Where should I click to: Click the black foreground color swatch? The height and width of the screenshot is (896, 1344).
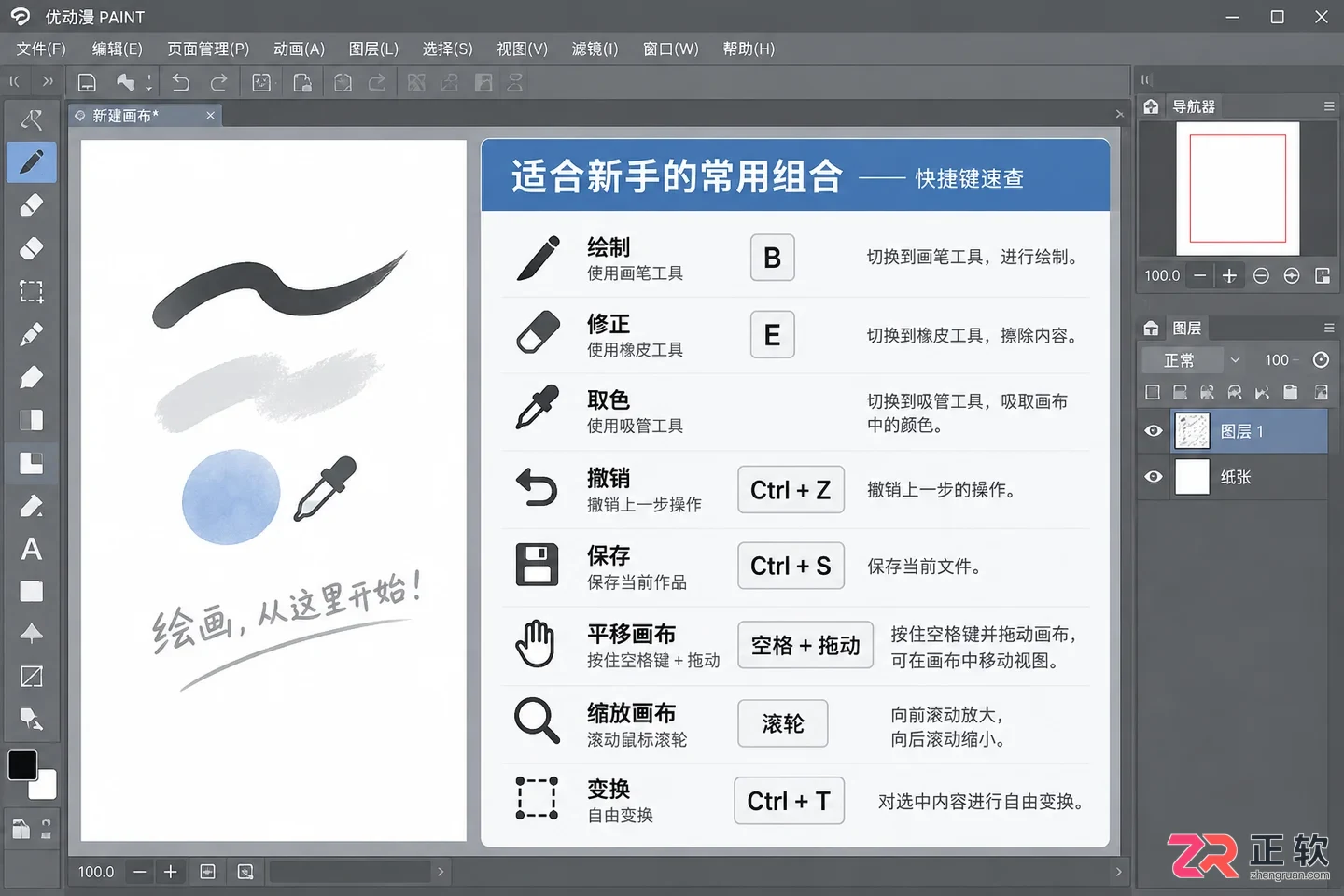22,765
